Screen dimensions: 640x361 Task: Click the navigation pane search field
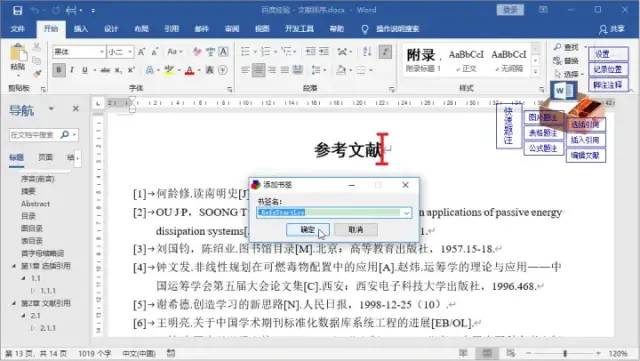coord(34,135)
